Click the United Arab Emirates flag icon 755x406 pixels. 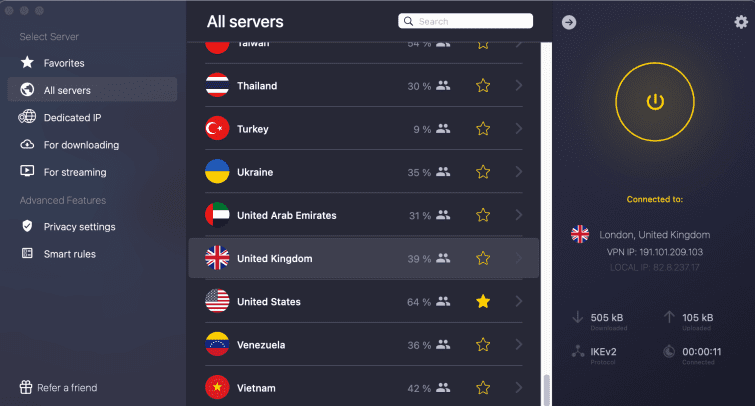pos(217,215)
